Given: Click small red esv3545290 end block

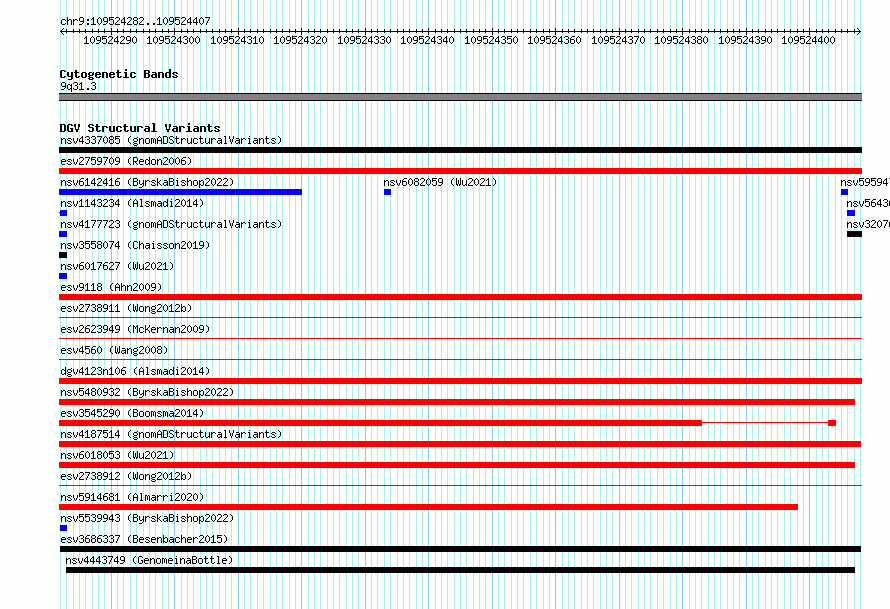Looking at the screenshot, I should click(x=832, y=423).
